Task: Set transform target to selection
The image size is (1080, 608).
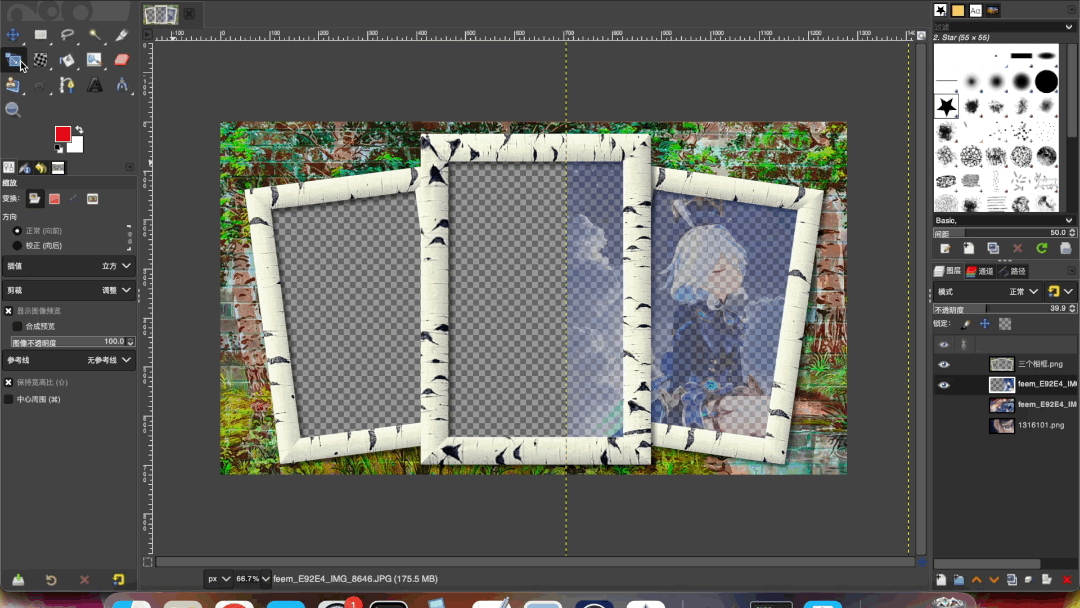Action: point(54,199)
